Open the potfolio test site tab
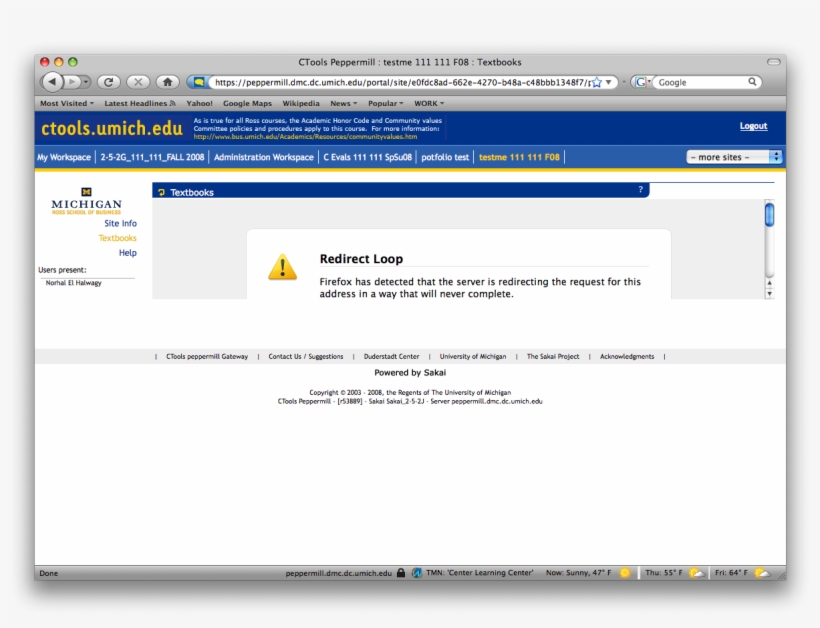This screenshot has width=820, height=628. tap(445, 157)
